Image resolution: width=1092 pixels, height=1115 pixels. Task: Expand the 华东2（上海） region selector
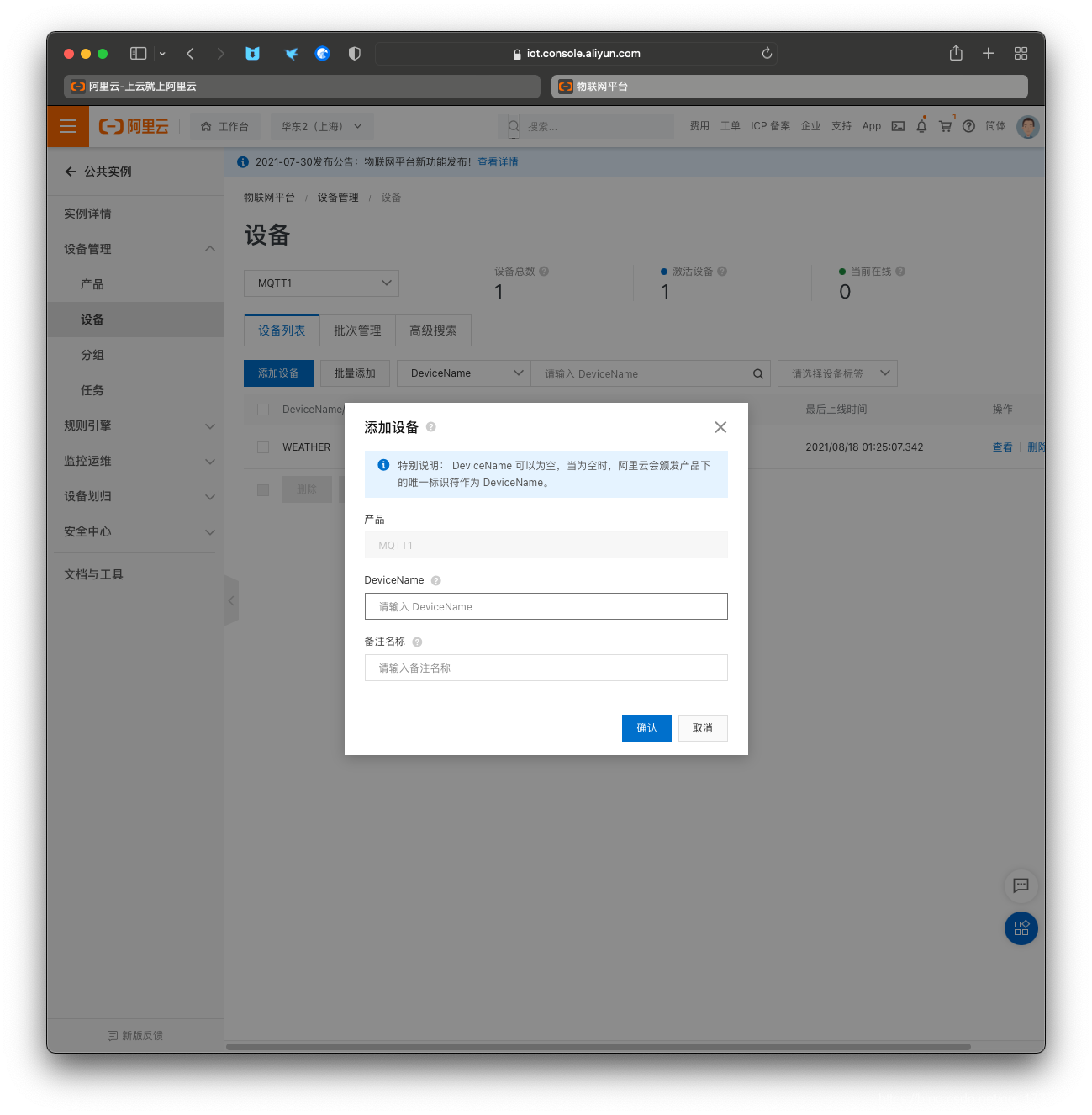click(321, 126)
